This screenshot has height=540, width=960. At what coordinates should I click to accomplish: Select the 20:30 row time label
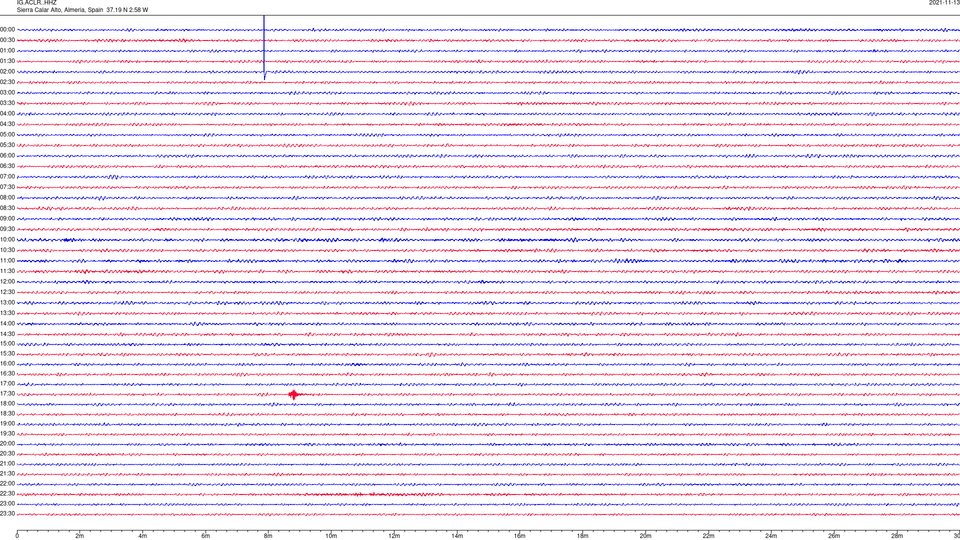click(7, 453)
